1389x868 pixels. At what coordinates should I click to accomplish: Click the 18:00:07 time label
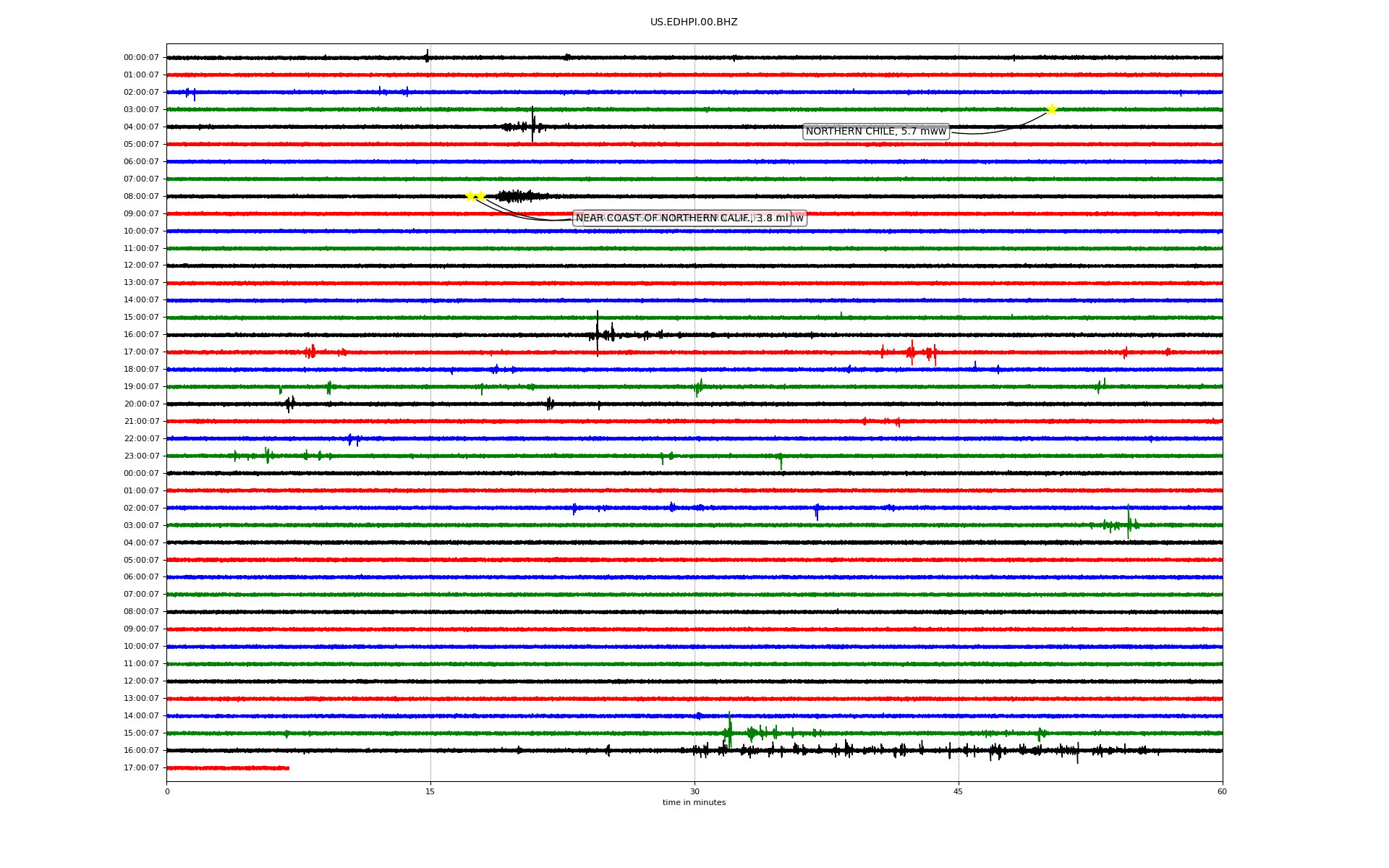pos(141,370)
